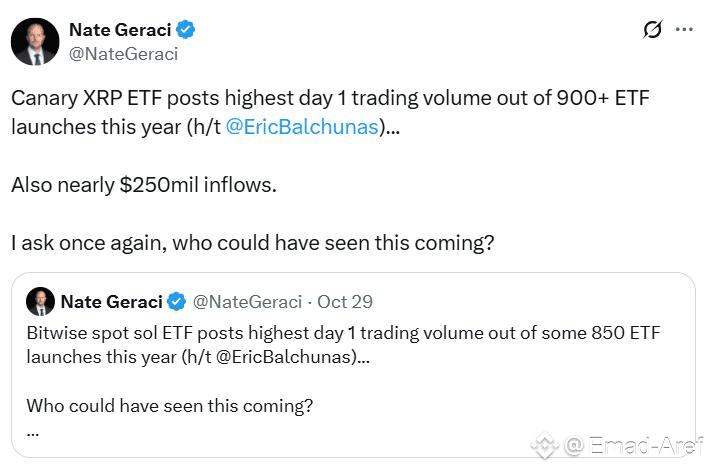
Task: Open Nate Geraci's large profile picture
Action: (x=35, y=42)
